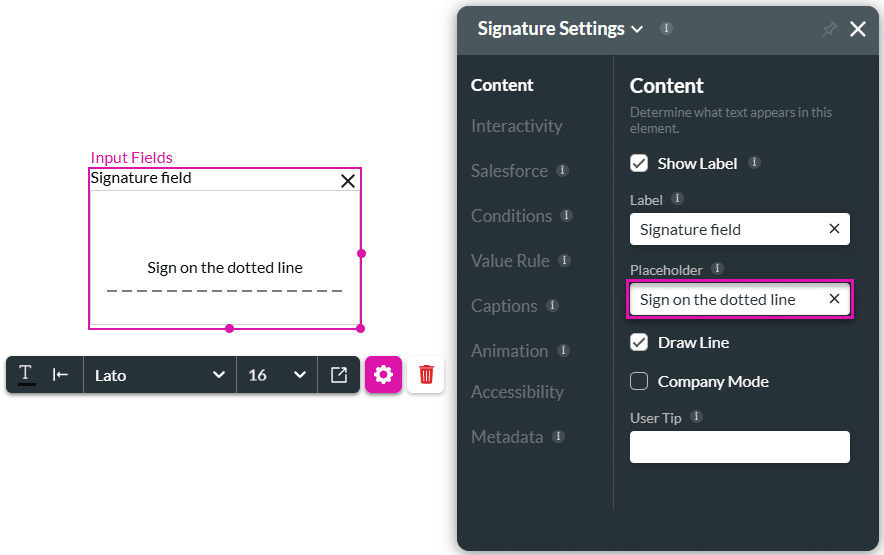Clear the Placeholder field text

834,299
